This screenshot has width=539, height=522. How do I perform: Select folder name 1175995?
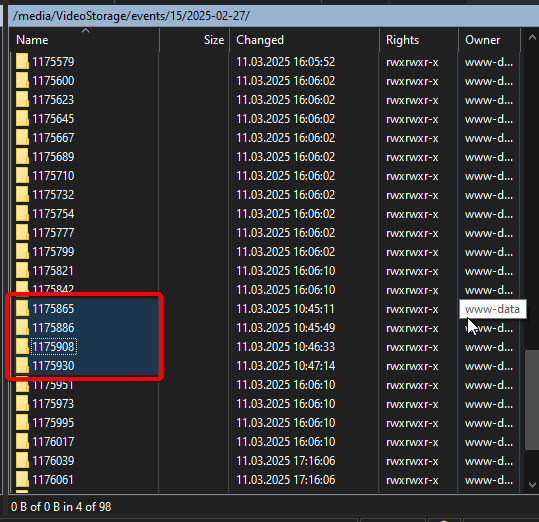[53, 423]
